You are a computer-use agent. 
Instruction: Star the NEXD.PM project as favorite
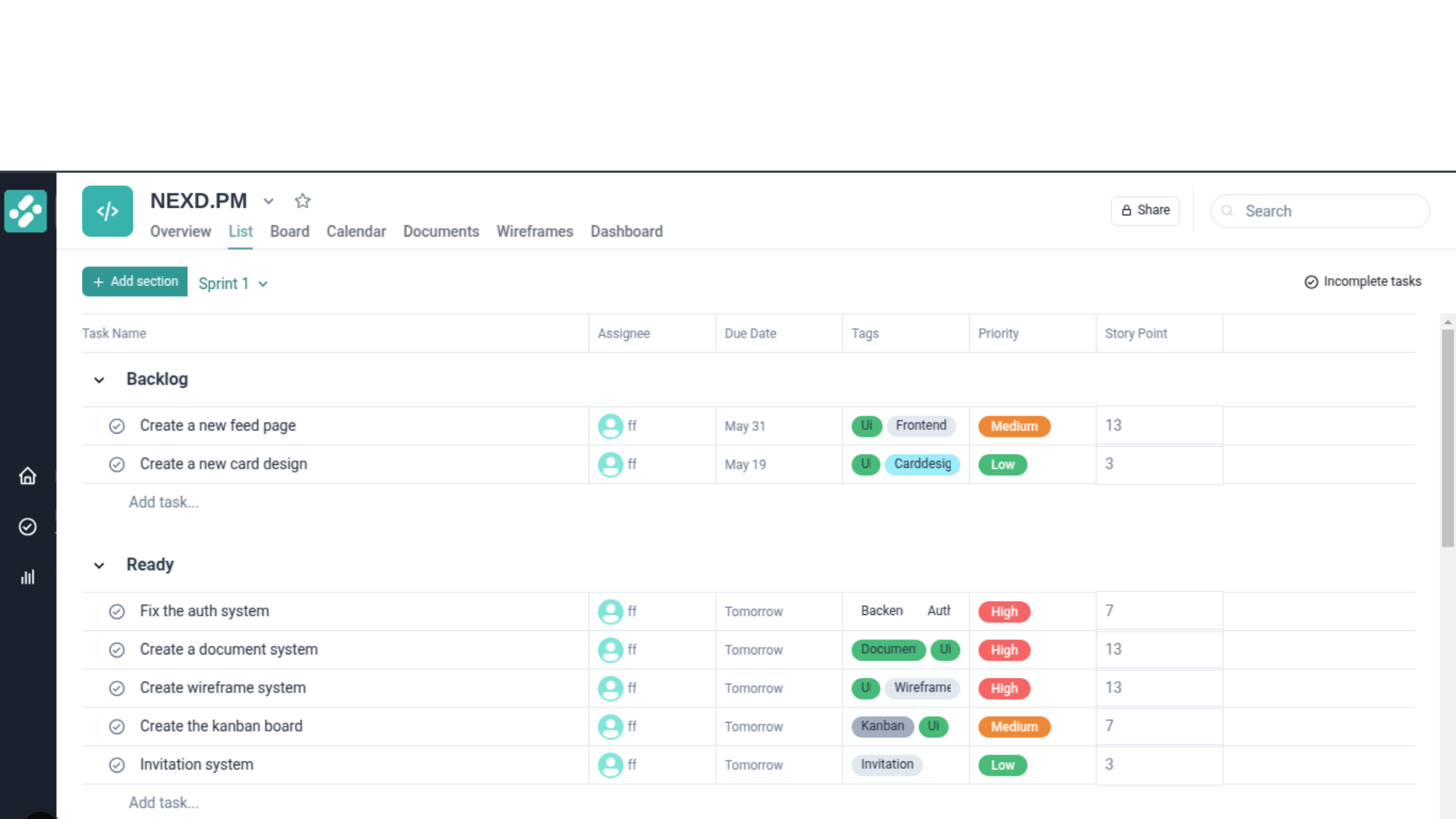(x=303, y=201)
